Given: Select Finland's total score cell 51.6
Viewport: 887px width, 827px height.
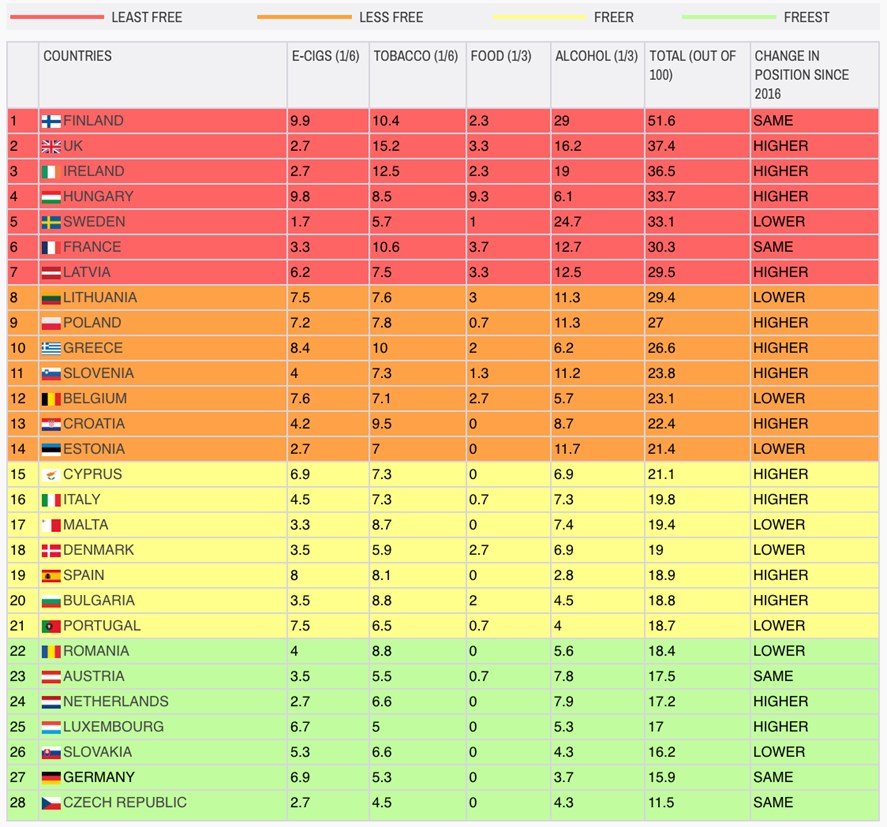Looking at the screenshot, I should (662, 121).
